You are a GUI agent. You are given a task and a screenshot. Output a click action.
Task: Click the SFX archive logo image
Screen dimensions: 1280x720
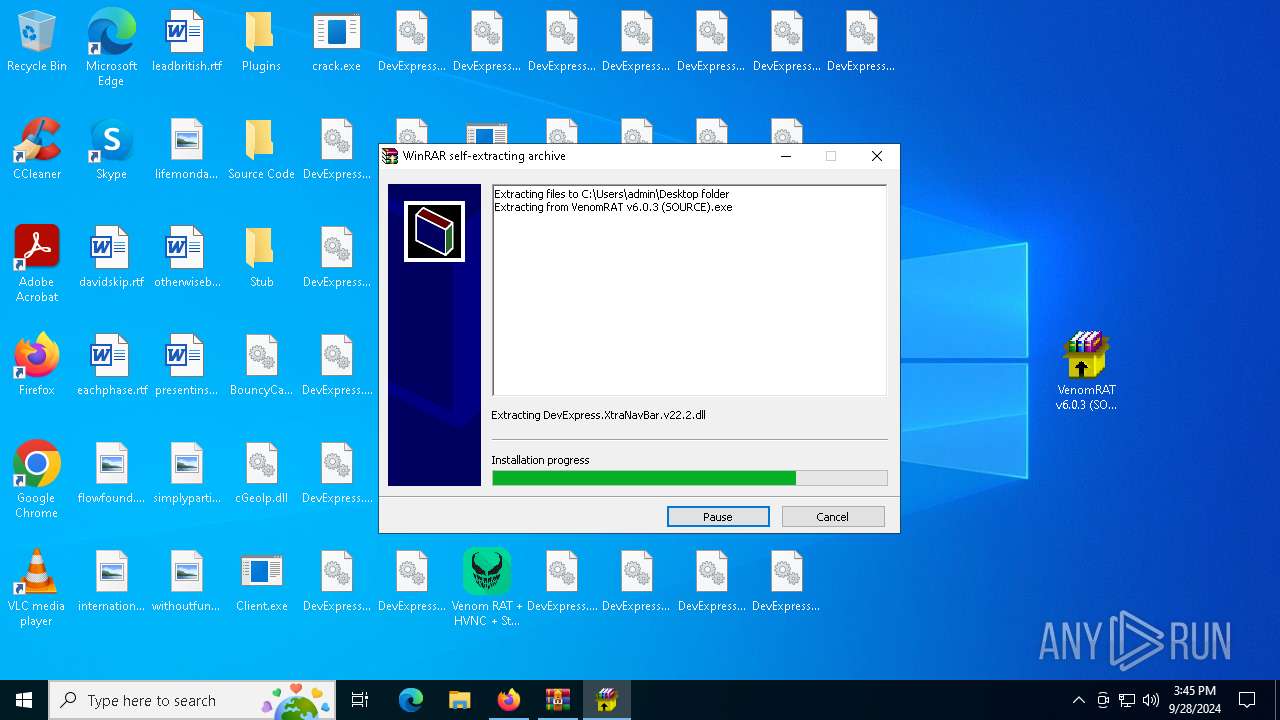[434, 232]
